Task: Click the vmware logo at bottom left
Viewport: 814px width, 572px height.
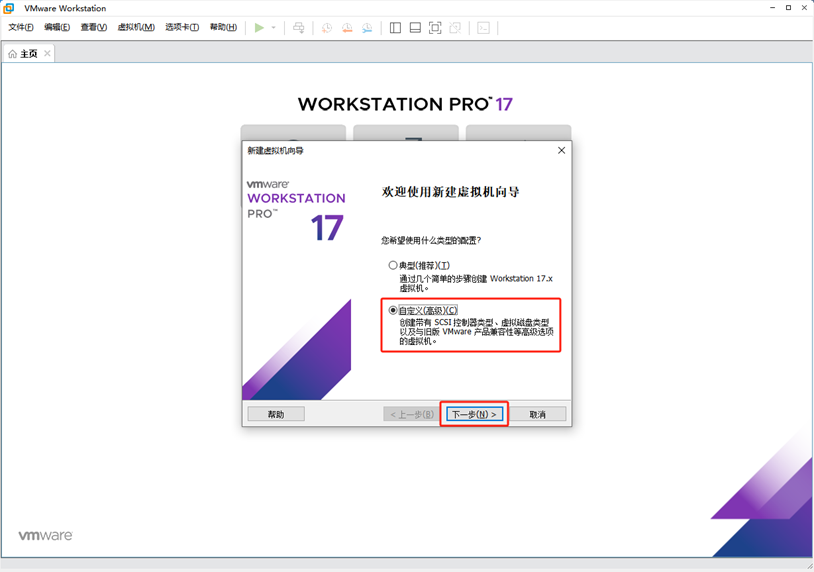Action: coord(46,535)
